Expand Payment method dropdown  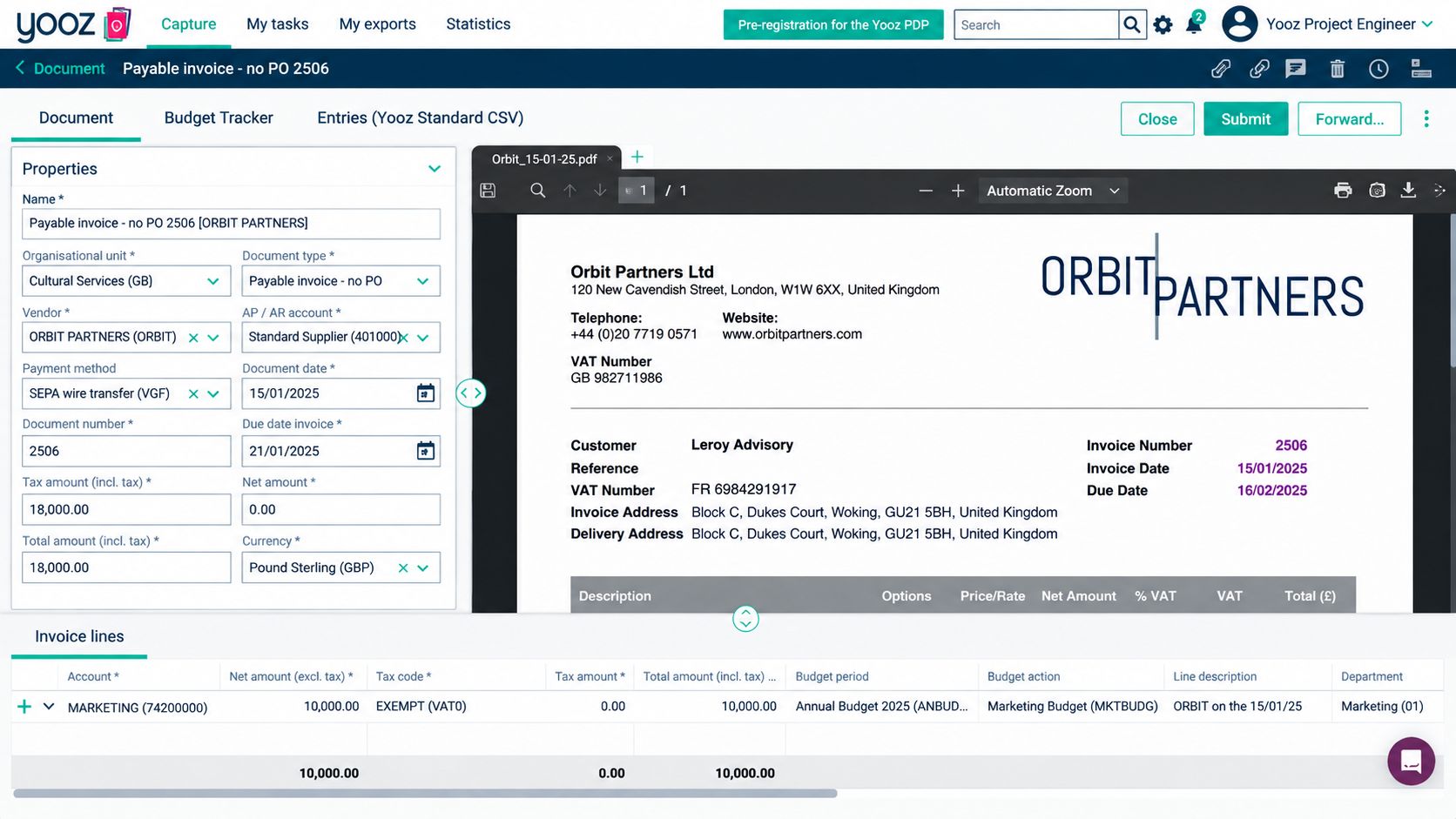point(213,394)
